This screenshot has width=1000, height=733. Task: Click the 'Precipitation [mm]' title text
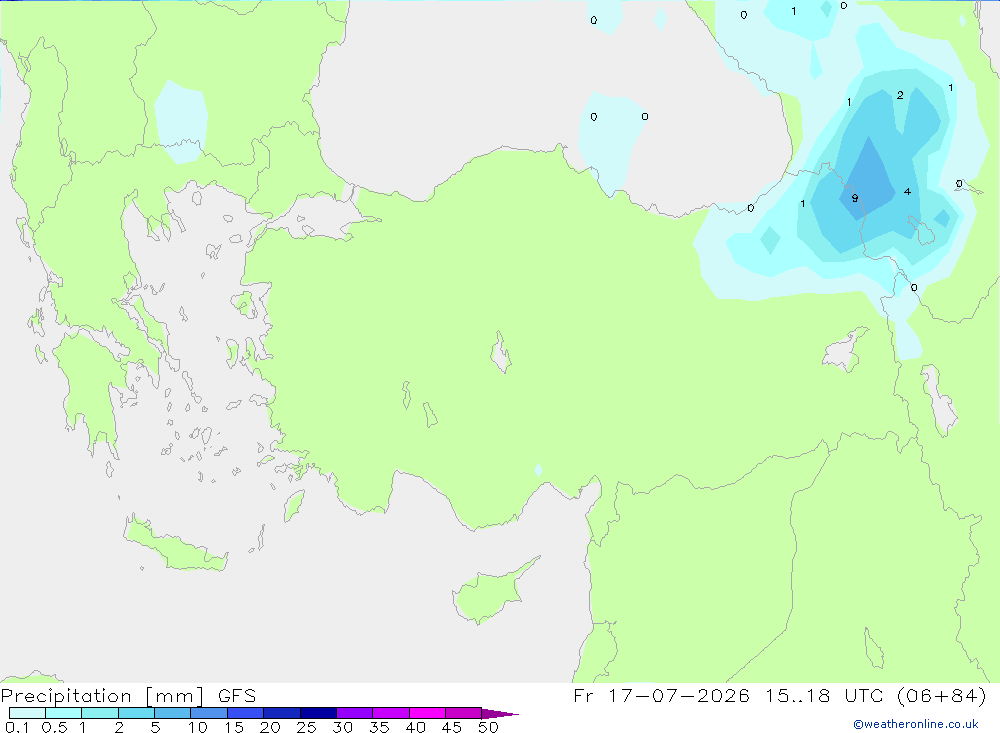click(102, 696)
